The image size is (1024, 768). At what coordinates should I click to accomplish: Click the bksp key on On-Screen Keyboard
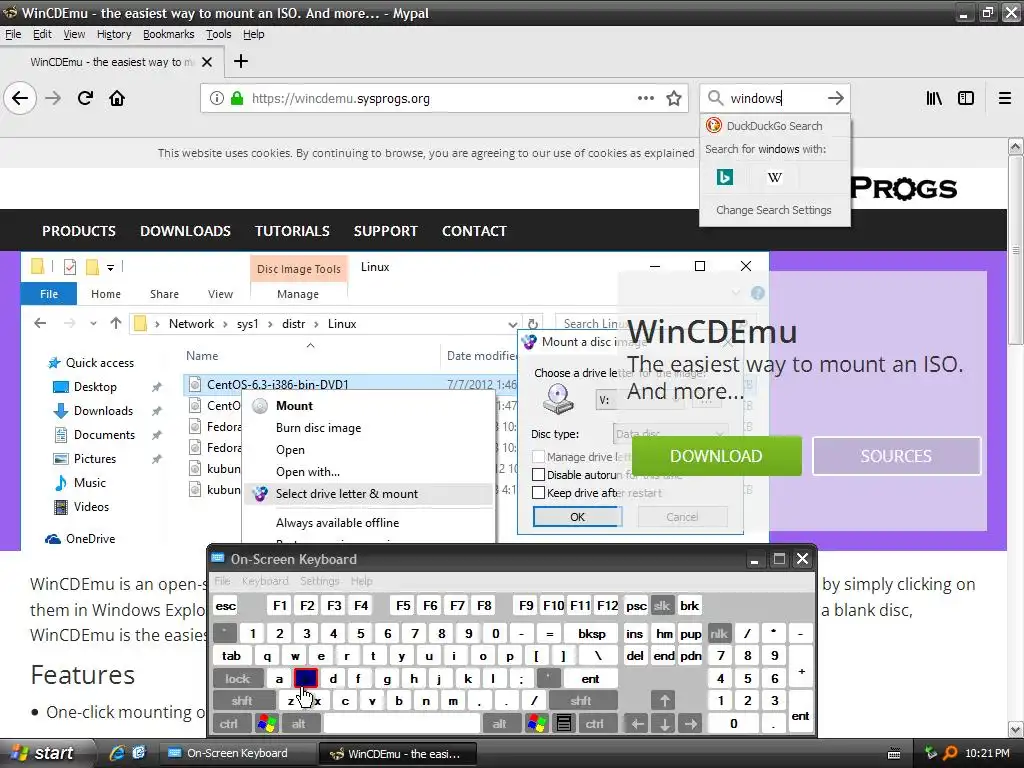592,633
